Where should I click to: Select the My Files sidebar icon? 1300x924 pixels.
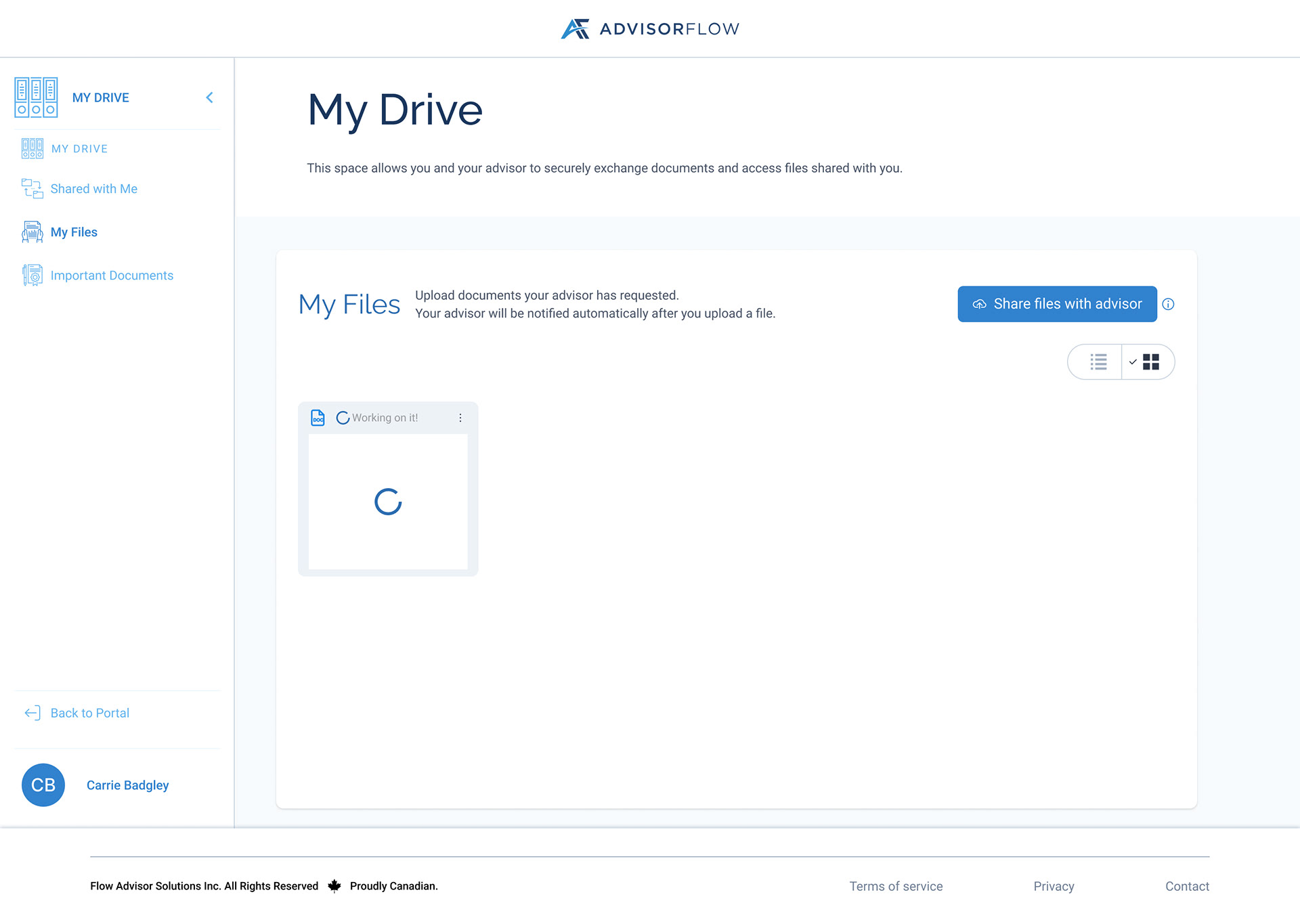pos(31,232)
